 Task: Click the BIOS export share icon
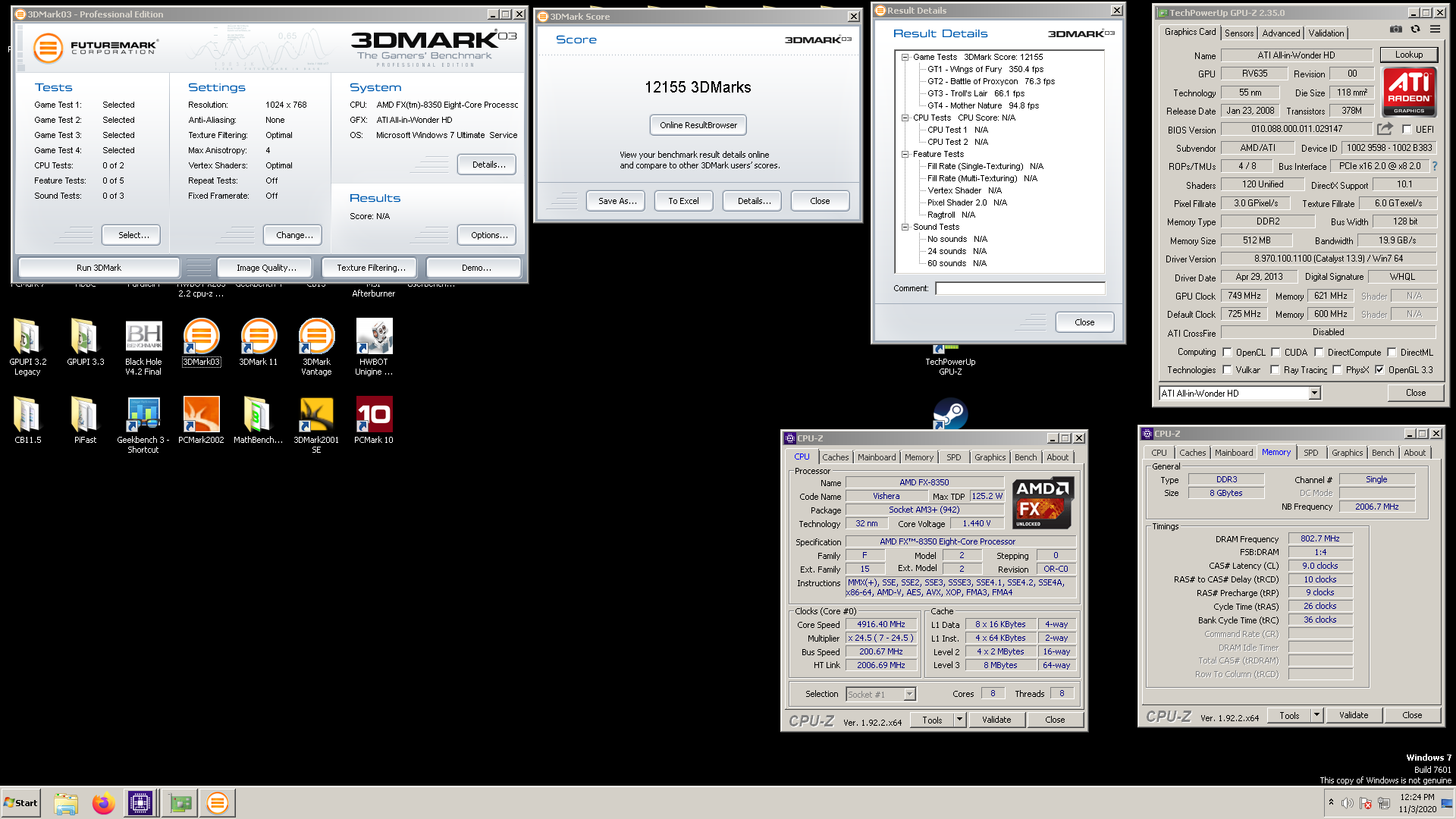(x=1385, y=129)
